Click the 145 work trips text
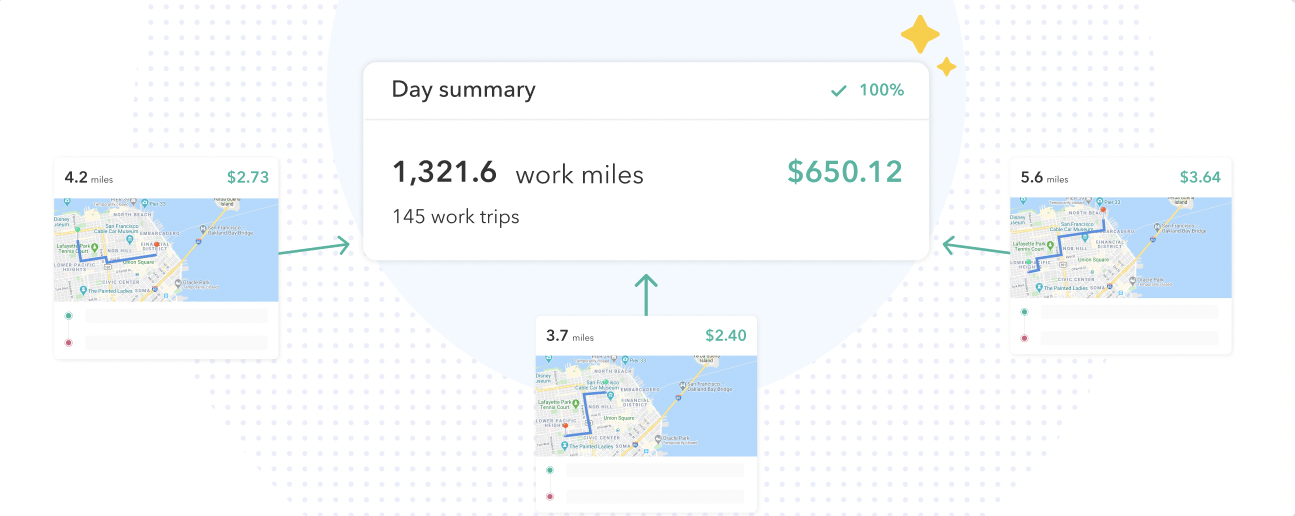The image size is (1295, 516). coord(455,216)
